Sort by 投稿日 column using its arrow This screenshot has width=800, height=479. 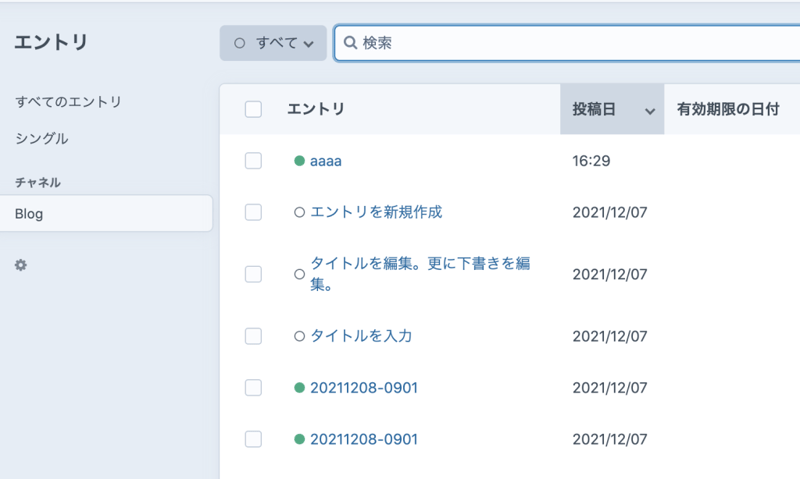(650, 111)
